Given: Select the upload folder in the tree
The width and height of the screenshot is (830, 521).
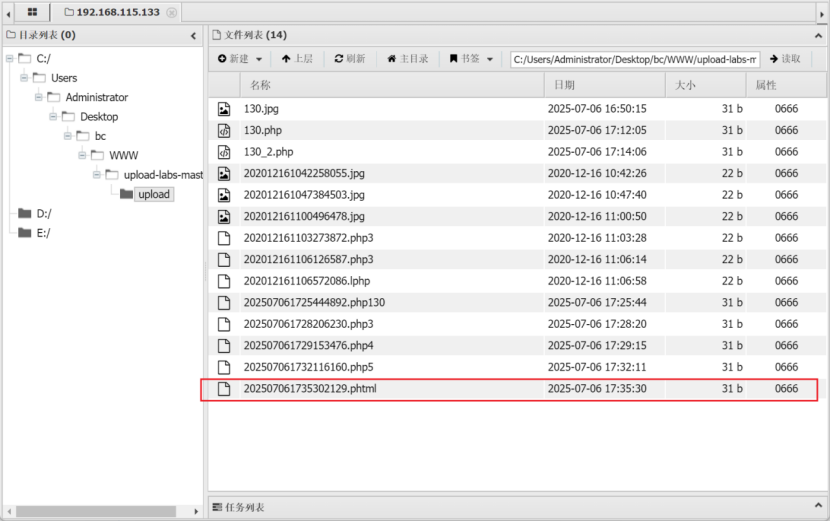Looking at the screenshot, I should (154, 194).
